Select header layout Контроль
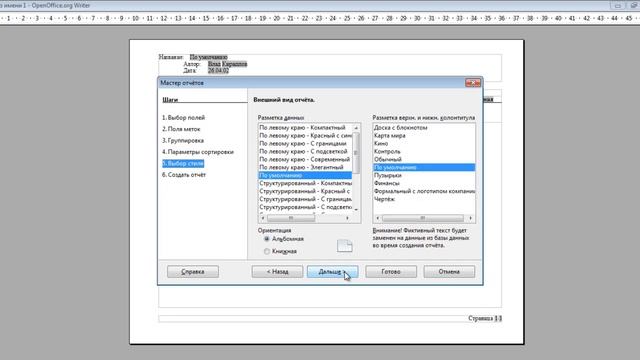640x360 pixels. 424,151
